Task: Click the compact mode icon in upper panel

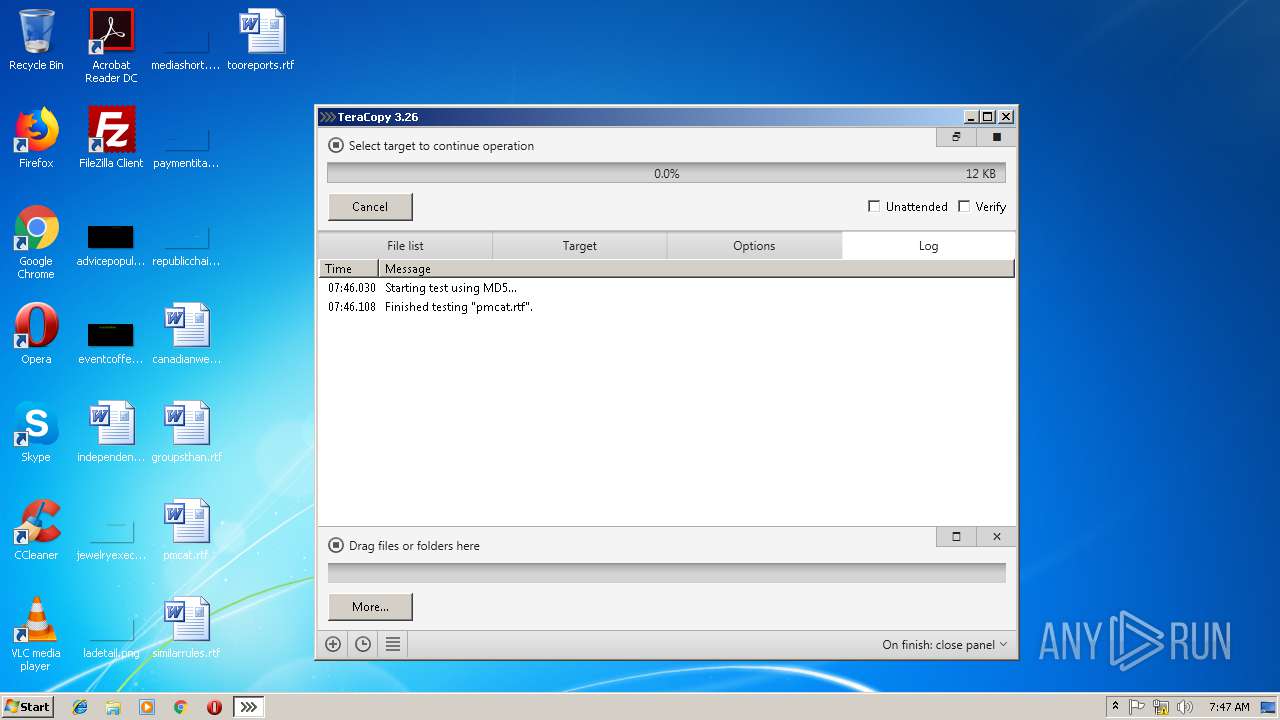Action: (x=956, y=137)
